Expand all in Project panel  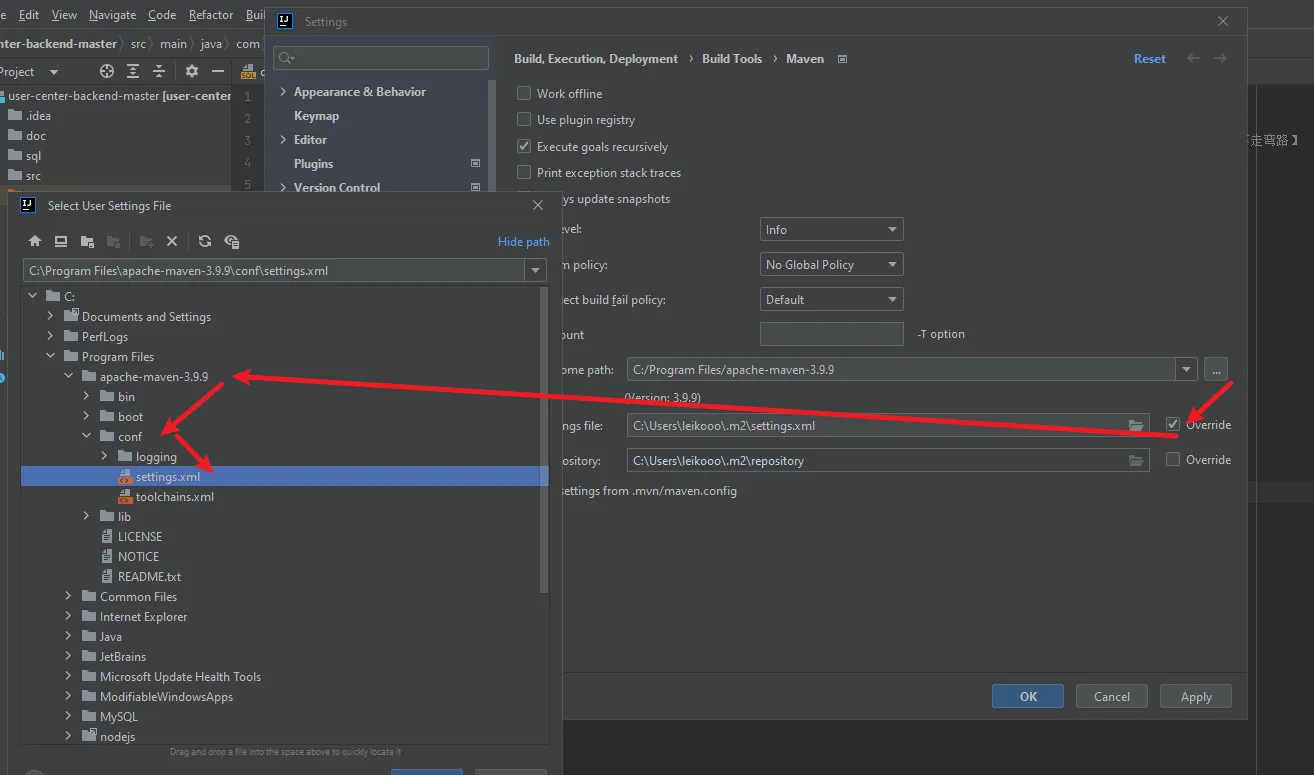(133, 71)
